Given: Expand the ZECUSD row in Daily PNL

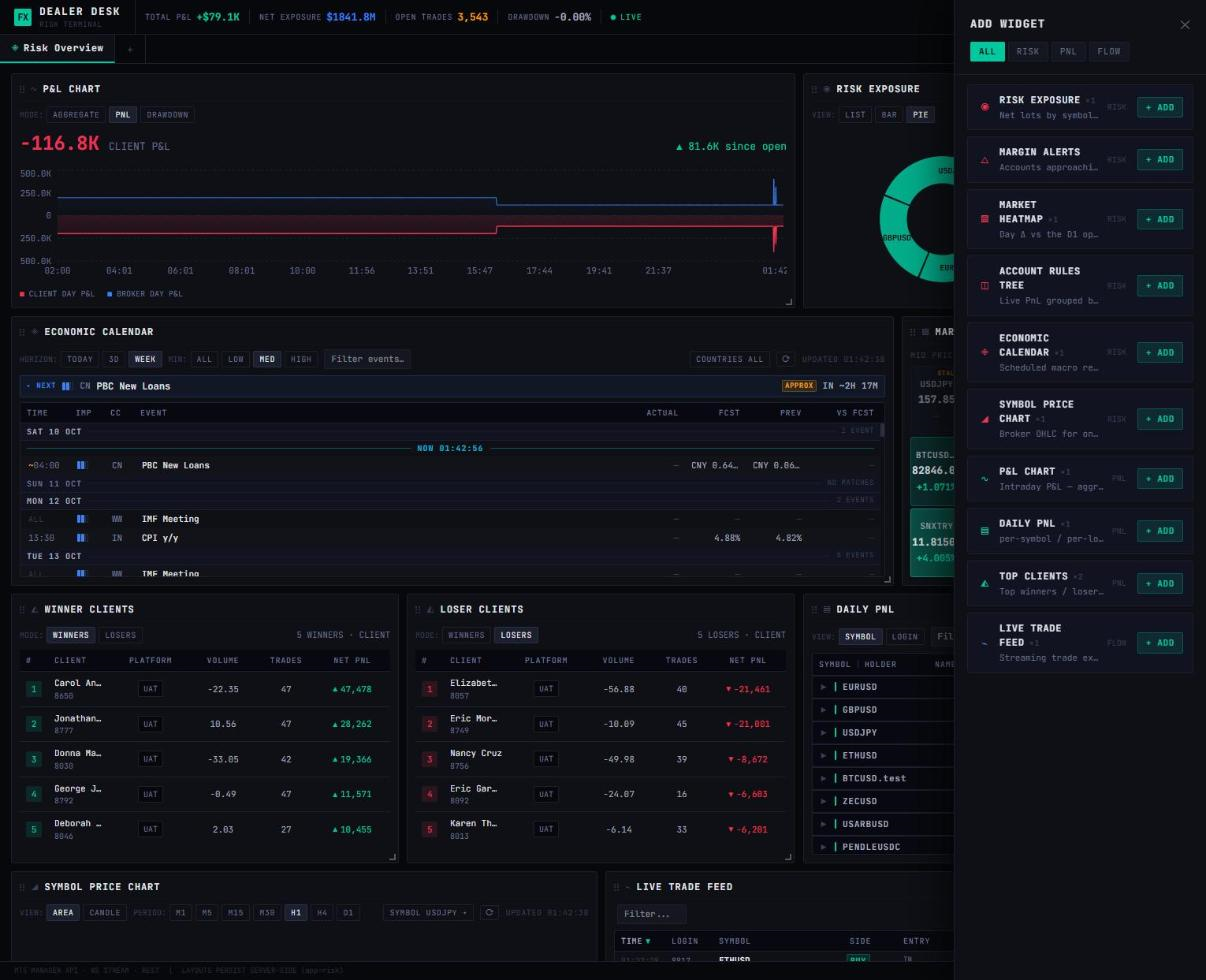Looking at the screenshot, I should [x=823, y=801].
